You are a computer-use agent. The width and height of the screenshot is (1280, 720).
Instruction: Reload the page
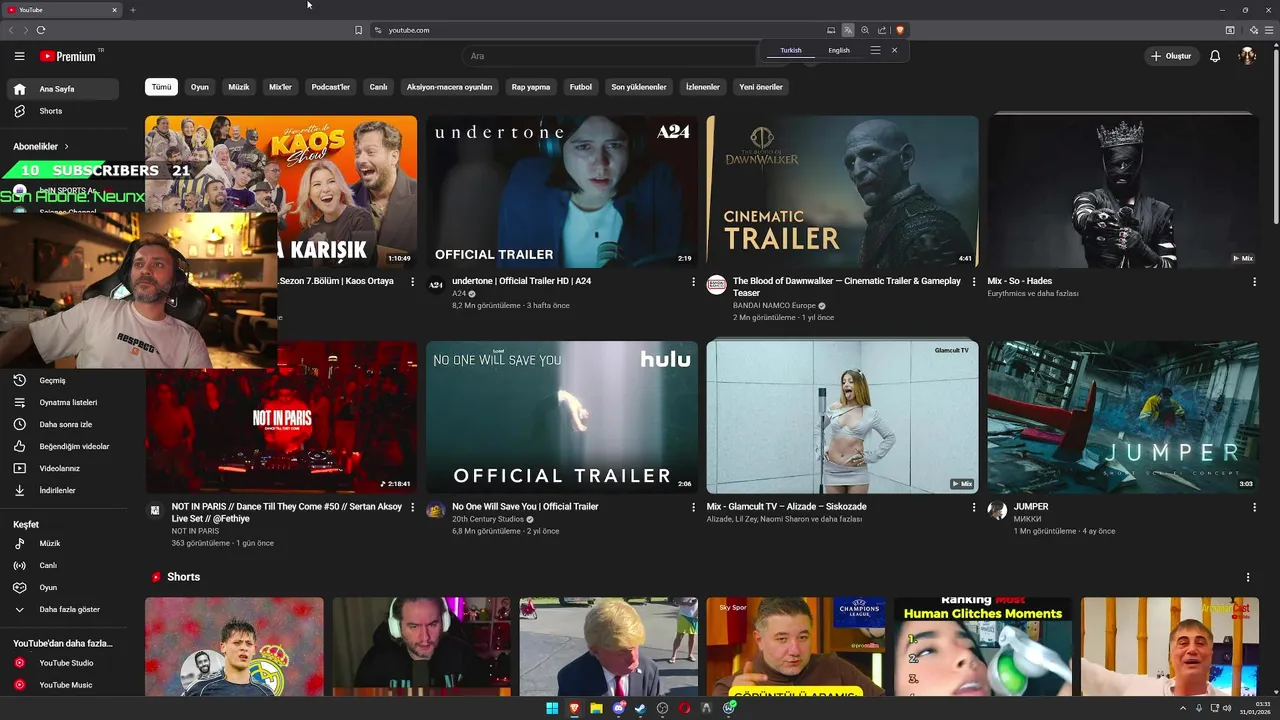(41, 30)
